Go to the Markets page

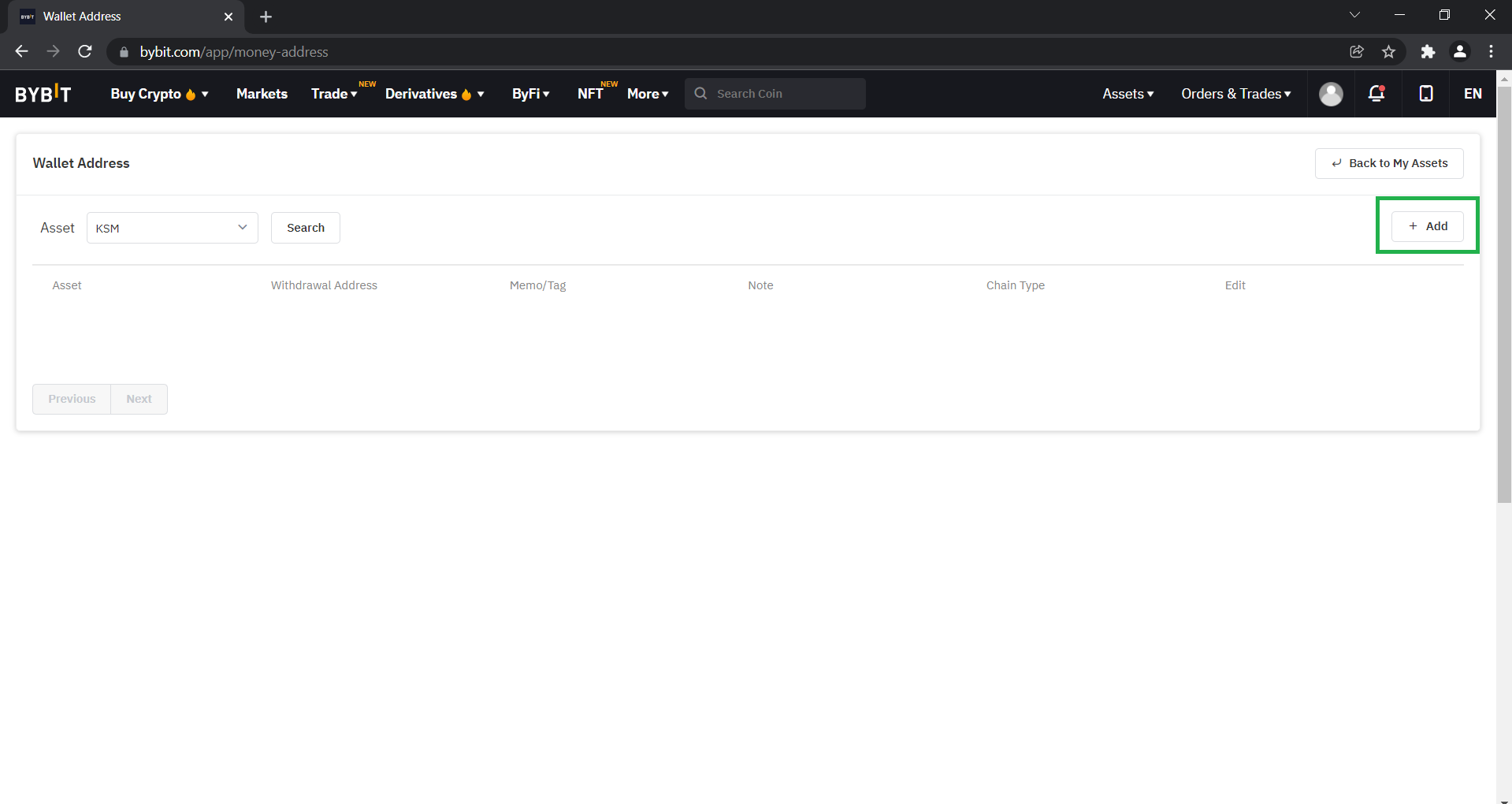pyautogui.click(x=262, y=94)
